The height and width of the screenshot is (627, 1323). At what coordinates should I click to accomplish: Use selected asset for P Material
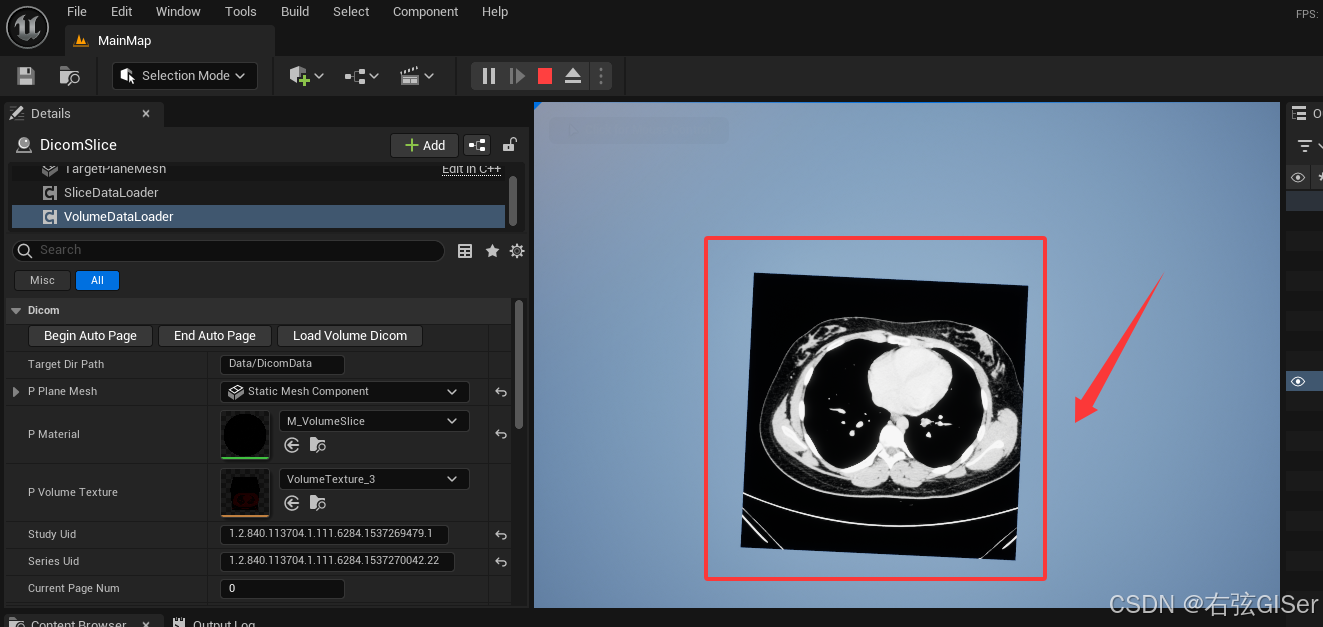[292, 445]
